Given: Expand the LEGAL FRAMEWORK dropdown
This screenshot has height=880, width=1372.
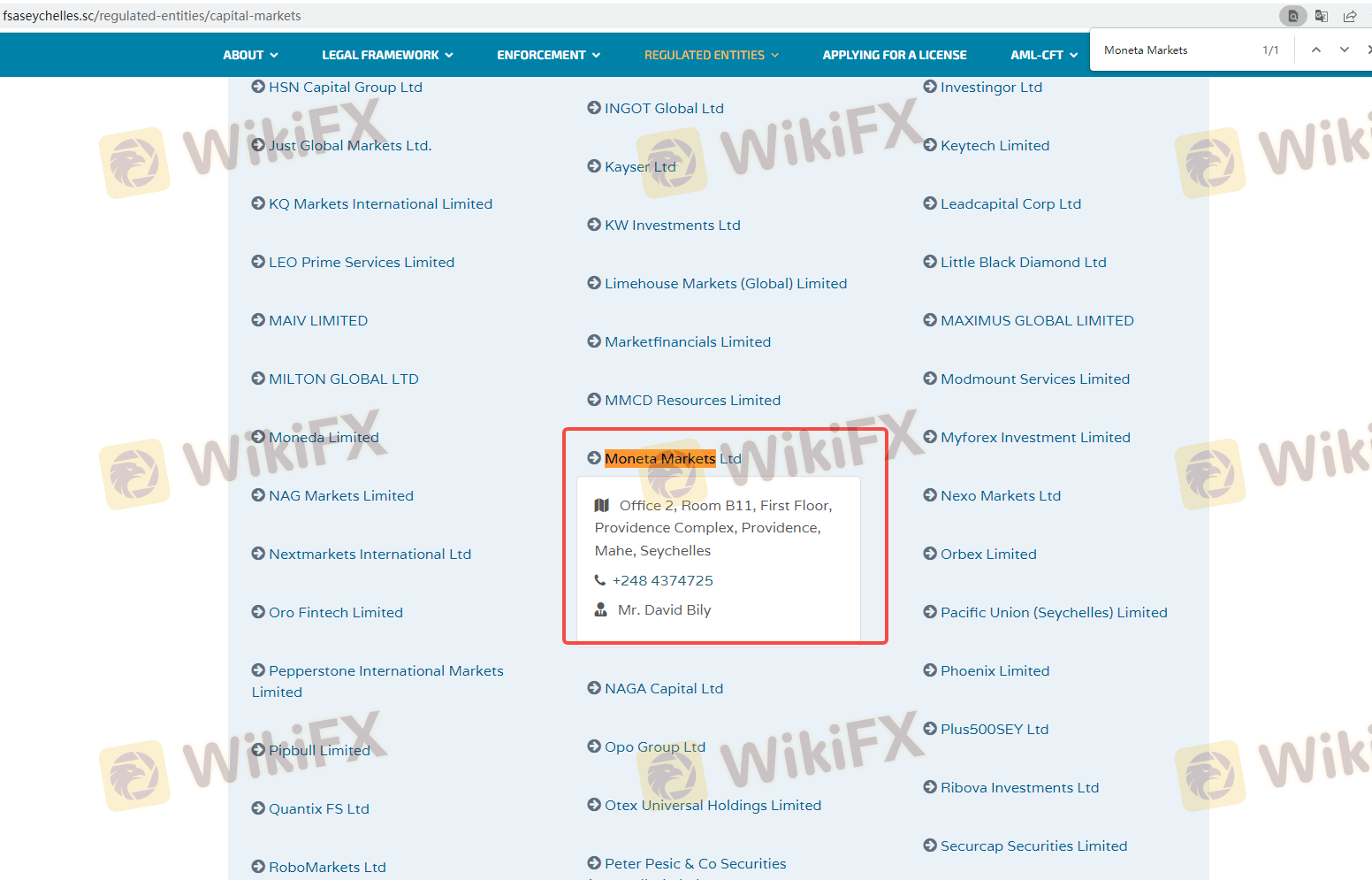Looking at the screenshot, I should [x=387, y=55].
